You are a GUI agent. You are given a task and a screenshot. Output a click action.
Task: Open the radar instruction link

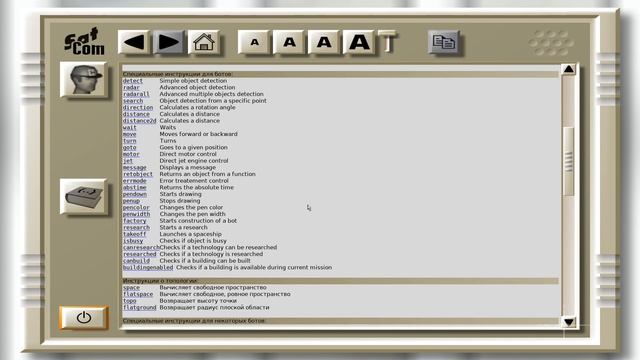(131, 87)
